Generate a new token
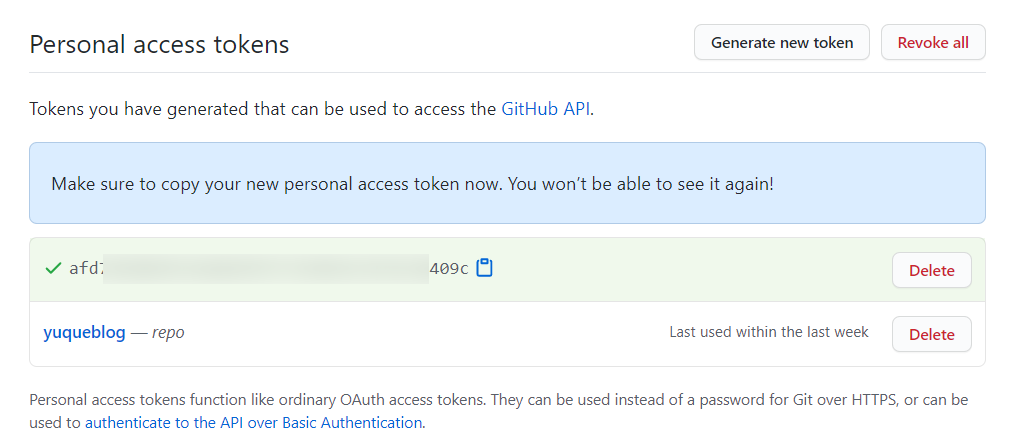Image resolution: width=1015 pixels, height=445 pixels. click(x=781, y=43)
